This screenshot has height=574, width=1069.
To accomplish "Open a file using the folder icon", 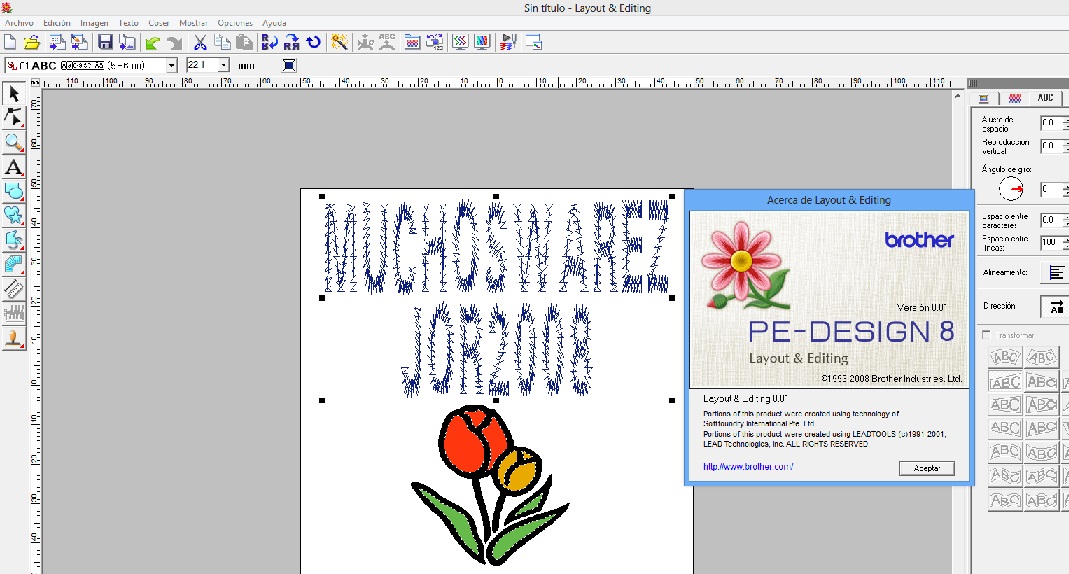I will [31, 42].
